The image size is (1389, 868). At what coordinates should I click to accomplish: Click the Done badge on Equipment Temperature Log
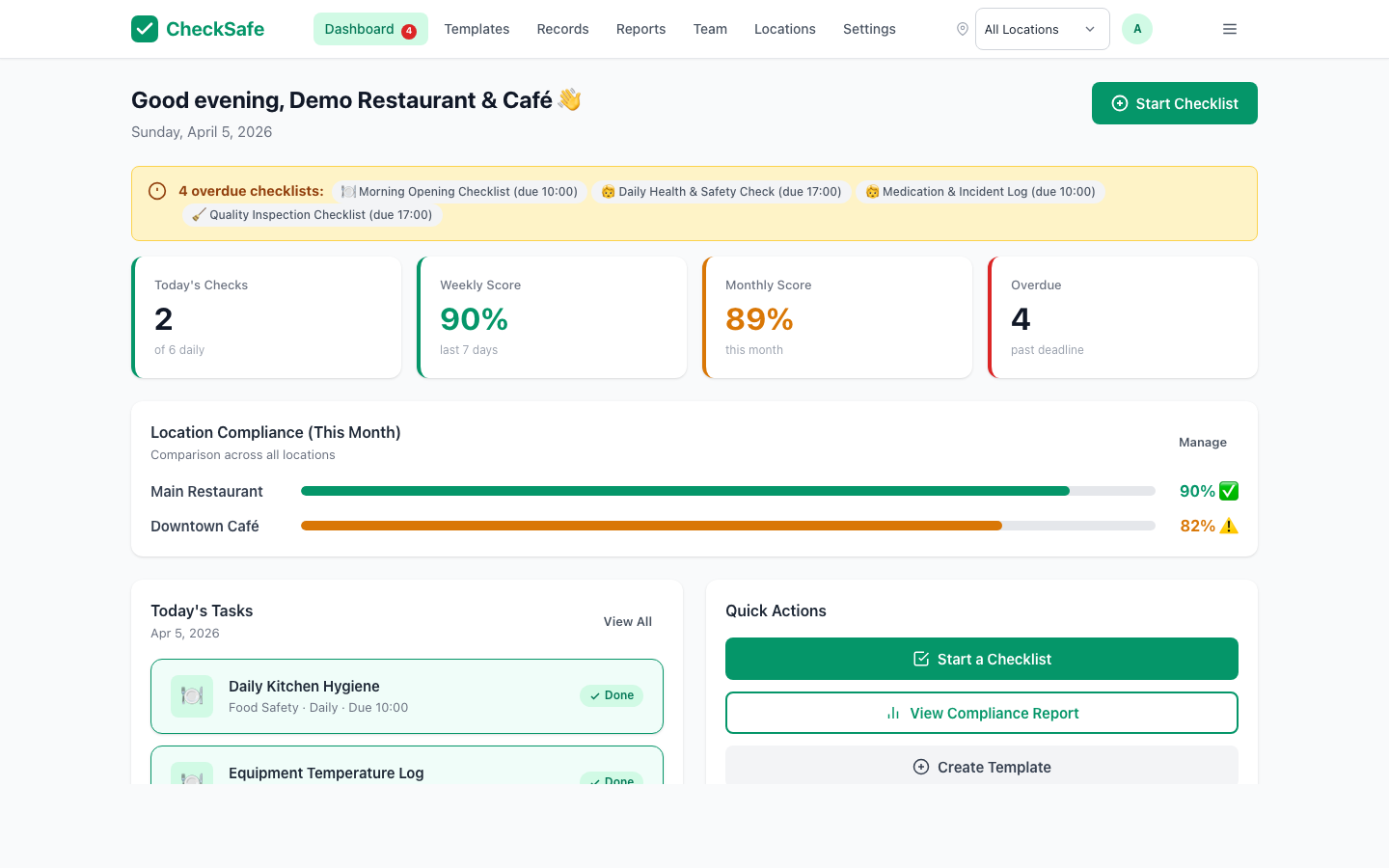click(611, 781)
